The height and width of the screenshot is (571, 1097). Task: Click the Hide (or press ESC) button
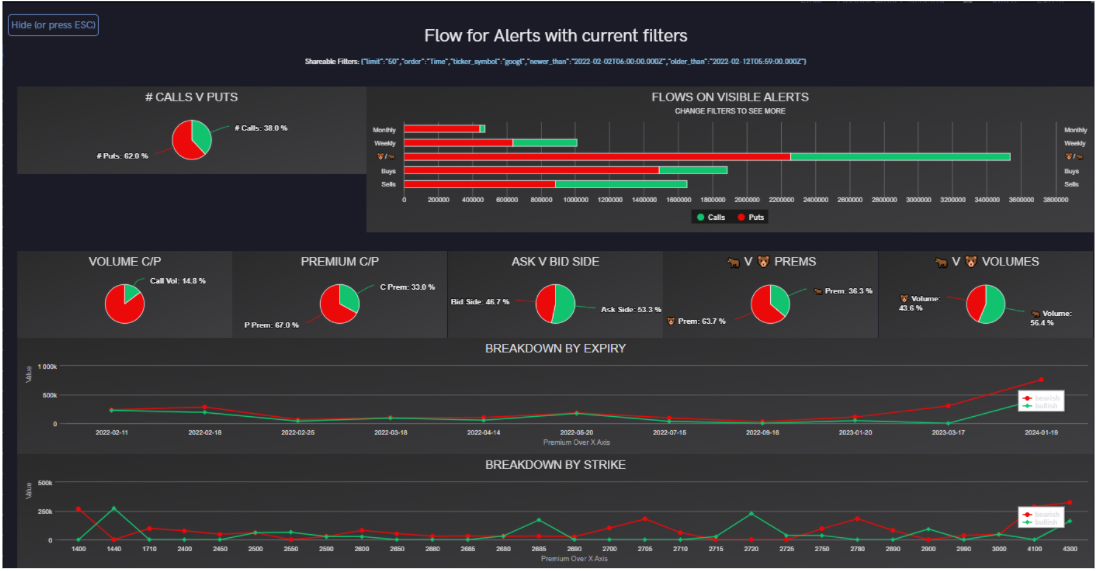[x=53, y=24]
